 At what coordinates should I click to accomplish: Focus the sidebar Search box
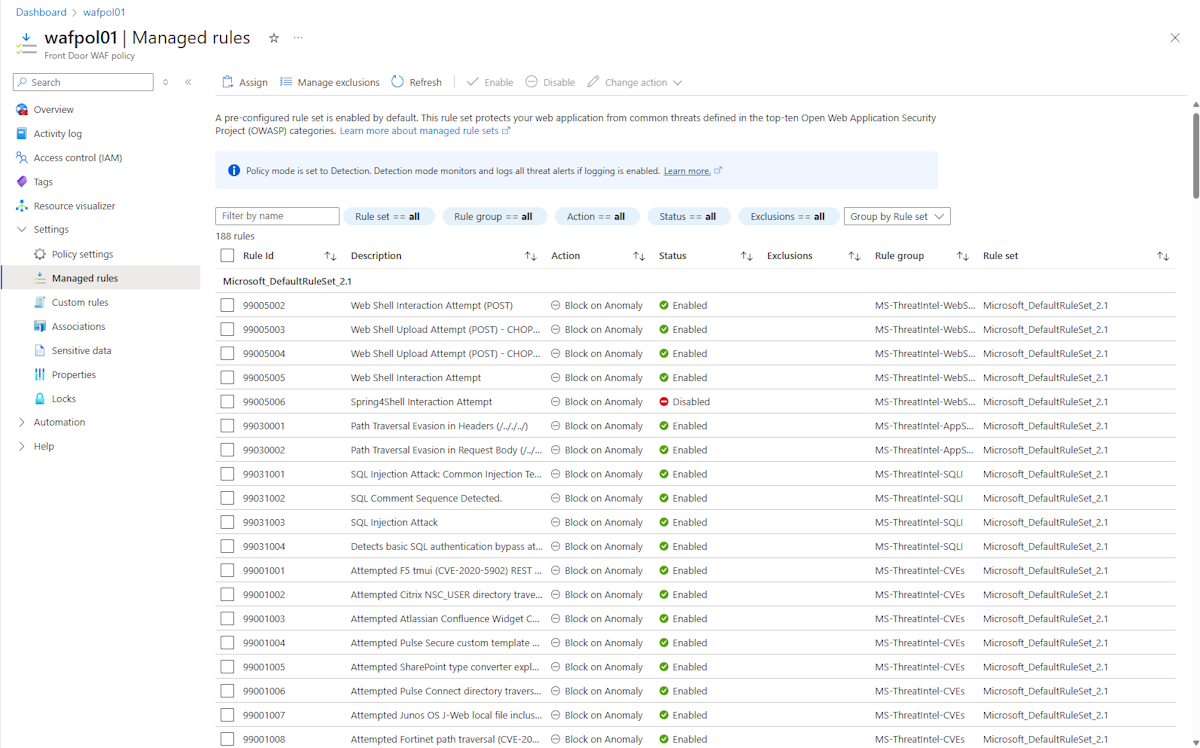(83, 82)
